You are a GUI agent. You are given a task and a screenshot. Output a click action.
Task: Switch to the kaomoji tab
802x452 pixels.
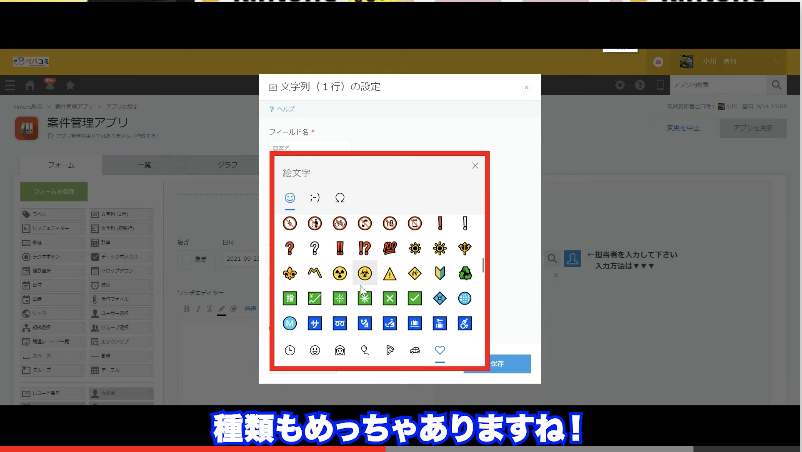tap(315, 197)
